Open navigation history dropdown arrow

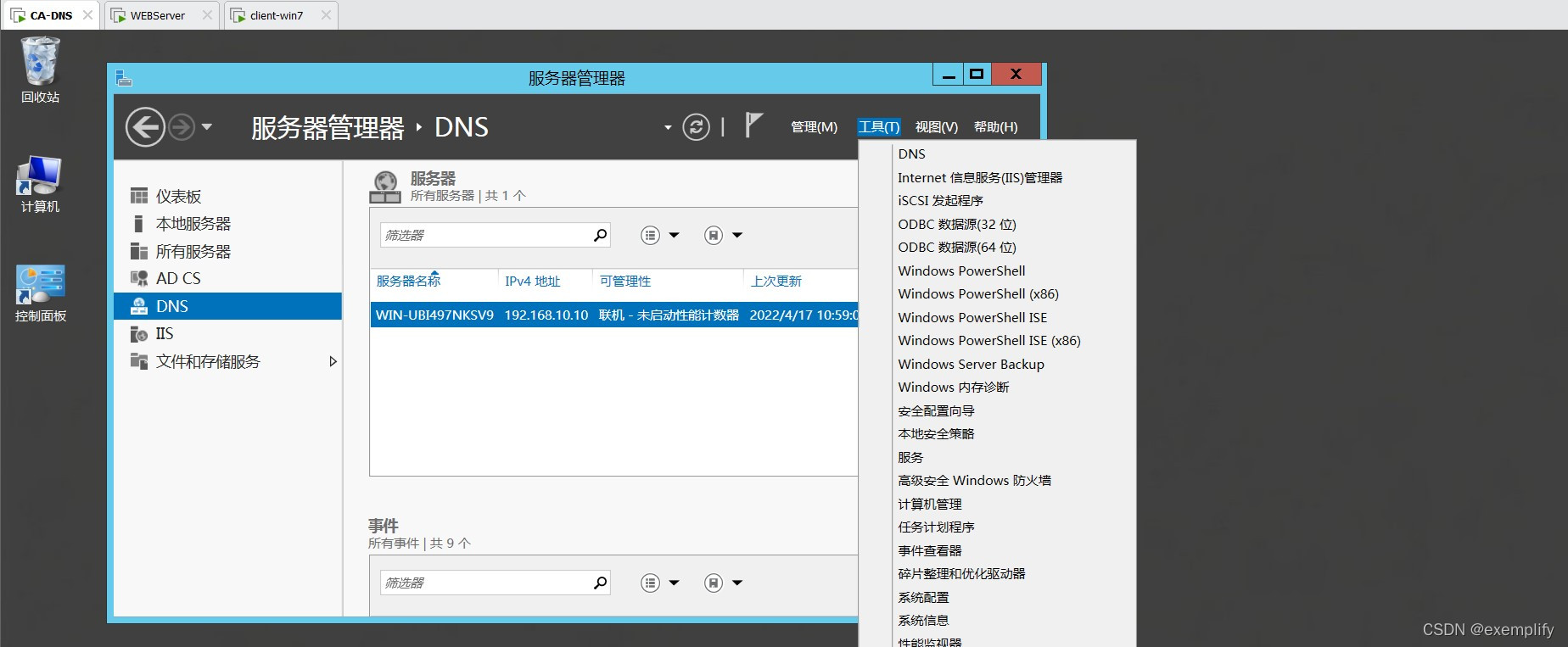[206, 127]
